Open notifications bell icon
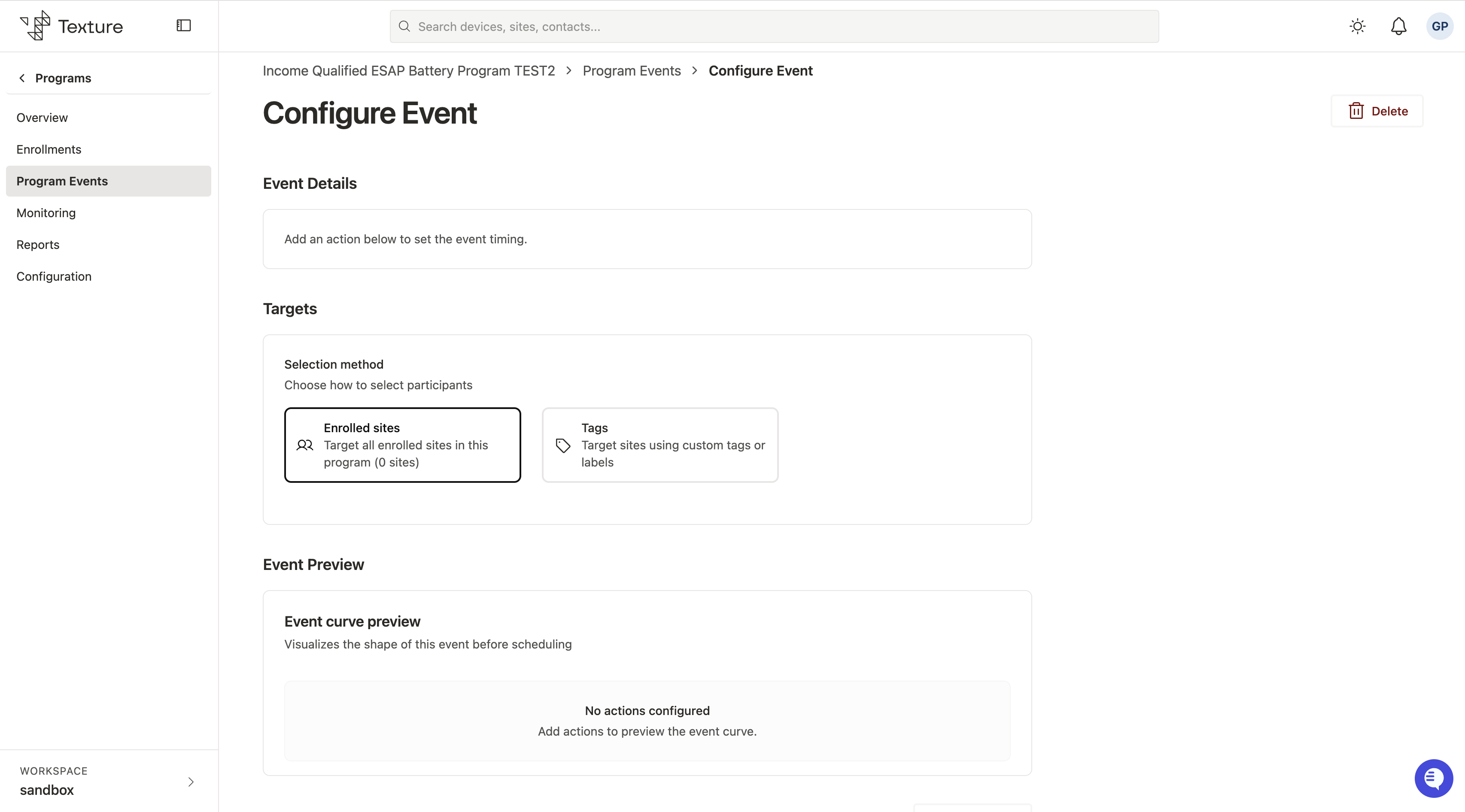 [1398, 26]
